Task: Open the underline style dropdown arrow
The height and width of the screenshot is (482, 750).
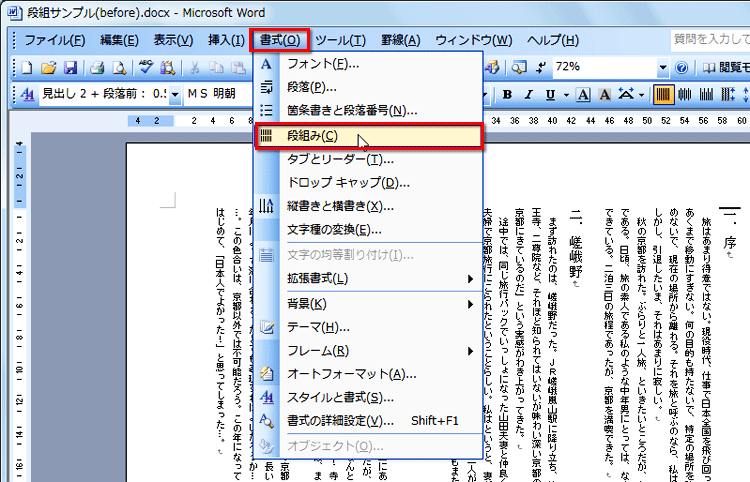Action: pos(566,95)
